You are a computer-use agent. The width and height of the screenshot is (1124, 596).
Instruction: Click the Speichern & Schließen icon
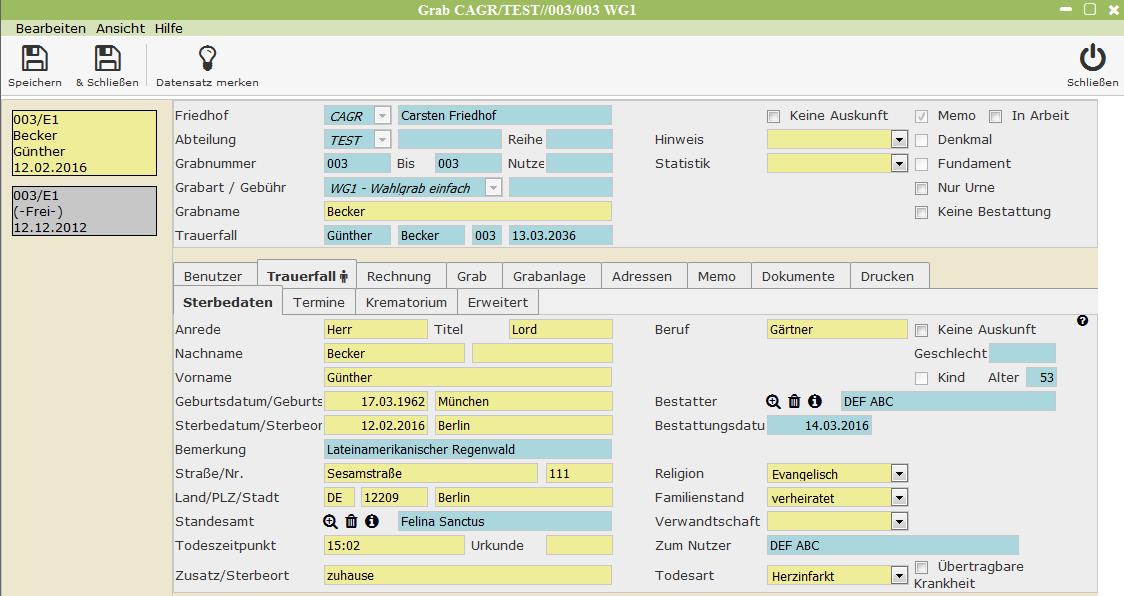click(107, 59)
